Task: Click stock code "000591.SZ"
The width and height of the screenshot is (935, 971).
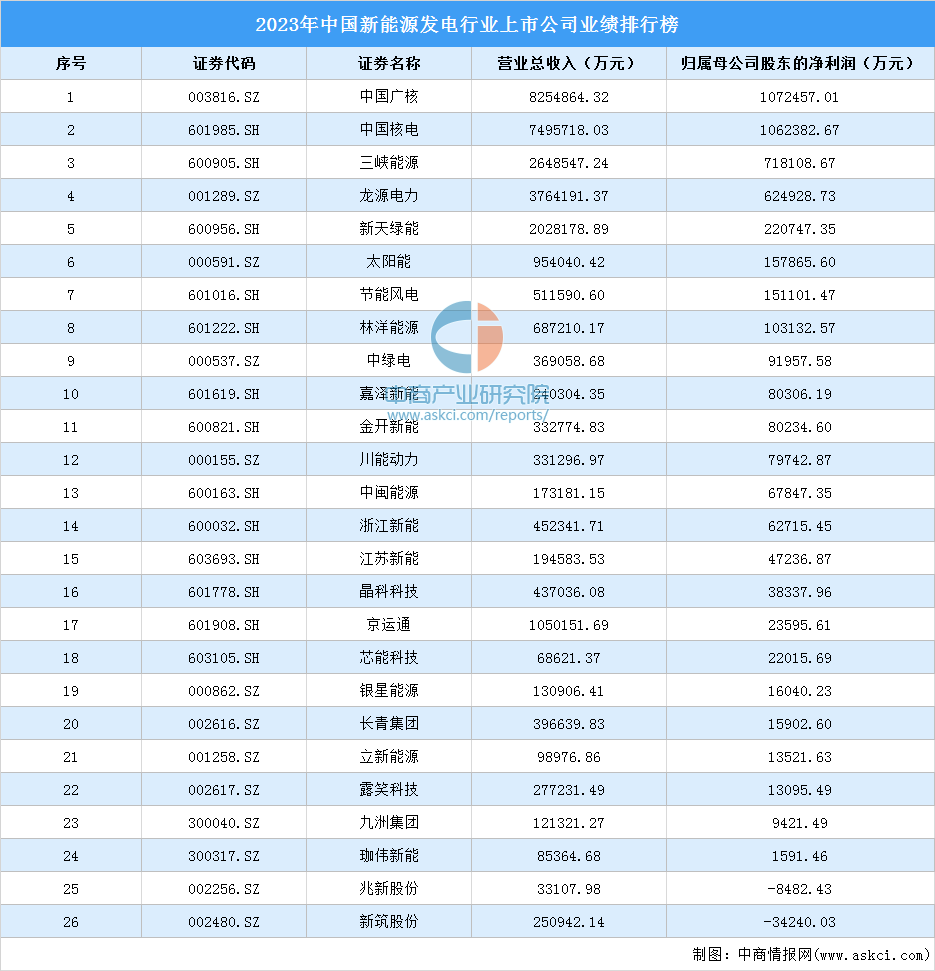Action: click(x=224, y=263)
